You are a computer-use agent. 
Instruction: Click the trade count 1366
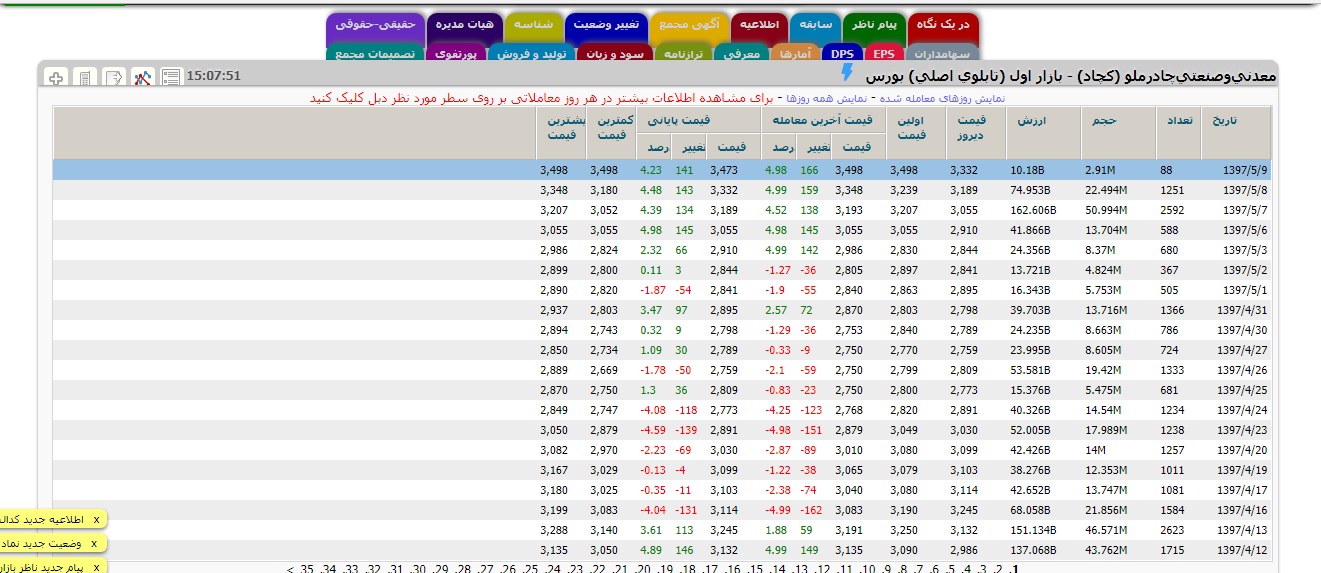pos(1171,309)
